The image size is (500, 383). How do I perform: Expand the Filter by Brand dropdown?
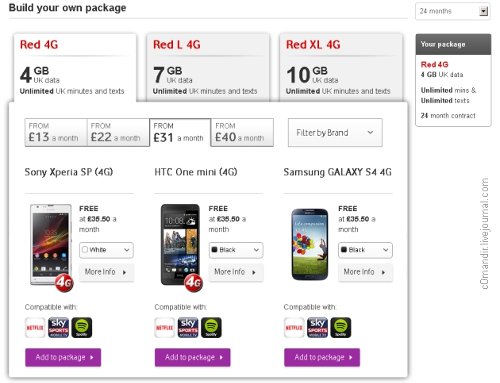click(335, 133)
